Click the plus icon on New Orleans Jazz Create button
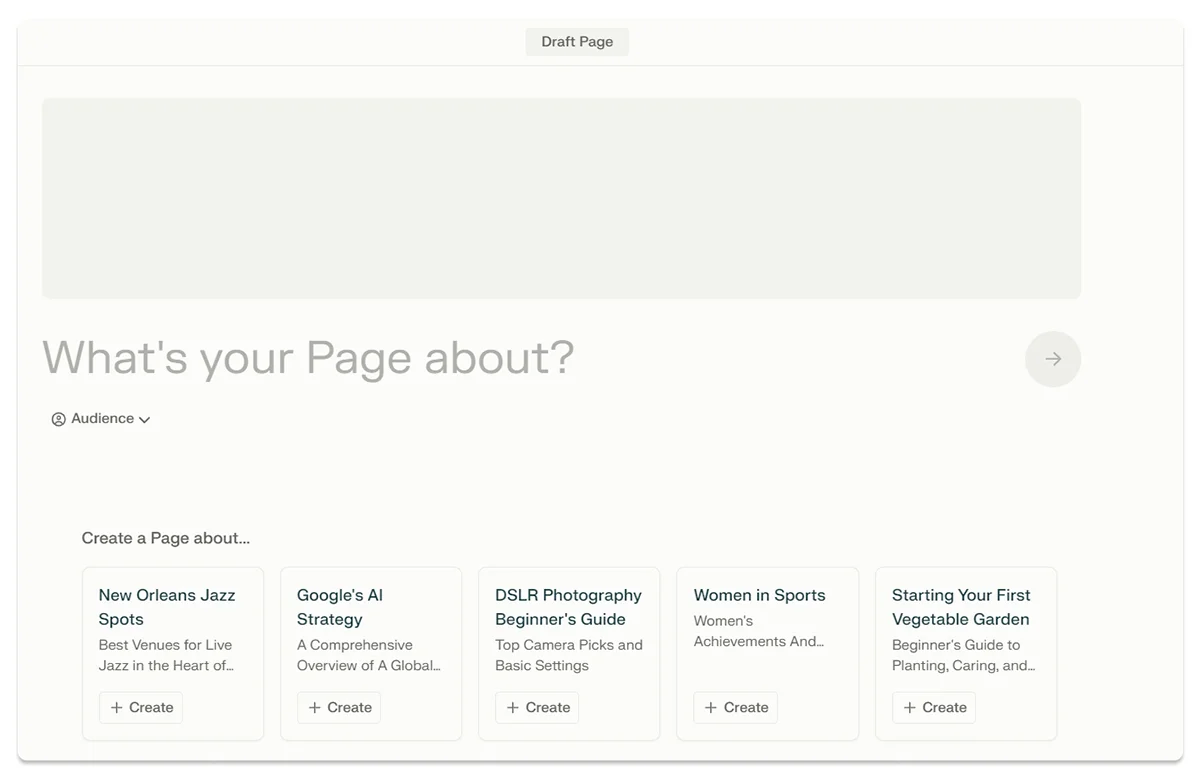This screenshot has height=780, width=1200. (116, 707)
